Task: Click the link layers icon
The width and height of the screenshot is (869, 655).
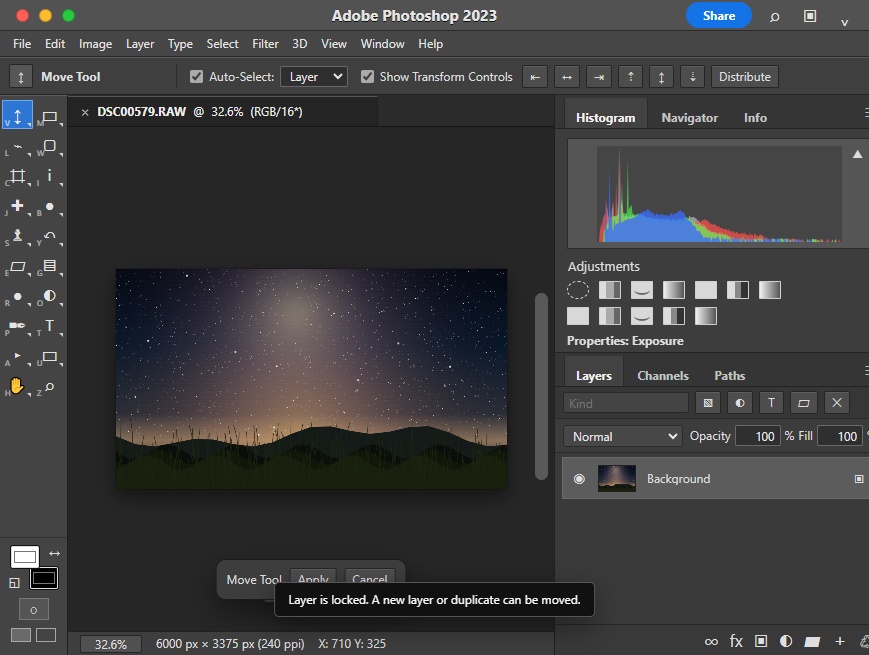Action: pyautogui.click(x=711, y=642)
